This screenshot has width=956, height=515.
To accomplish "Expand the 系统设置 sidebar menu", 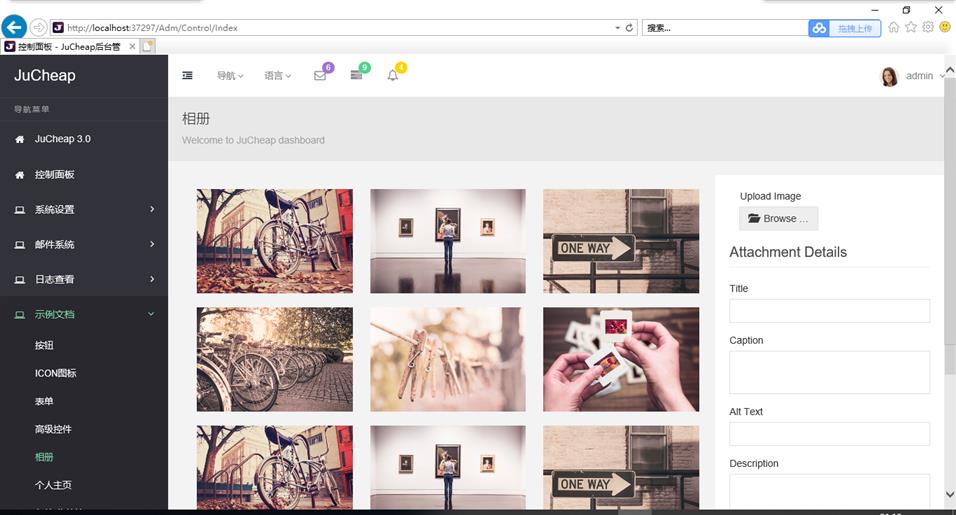I will (84, 210).
